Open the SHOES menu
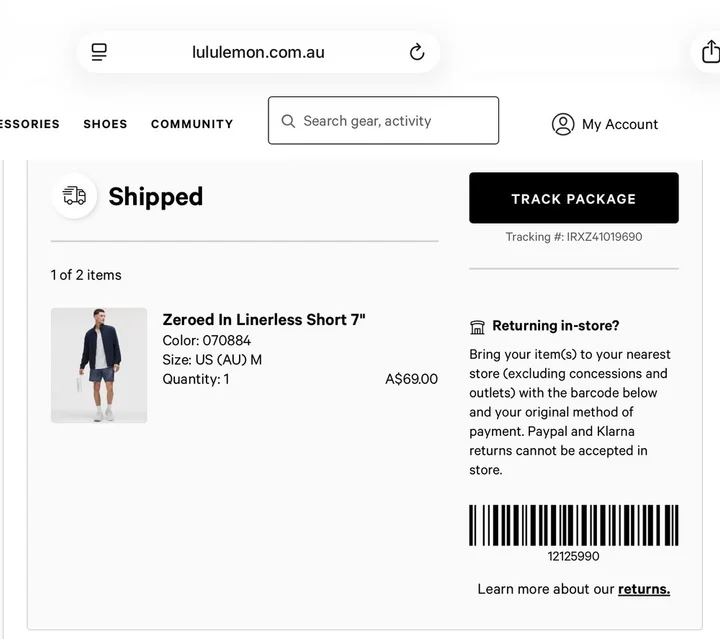 105,124
